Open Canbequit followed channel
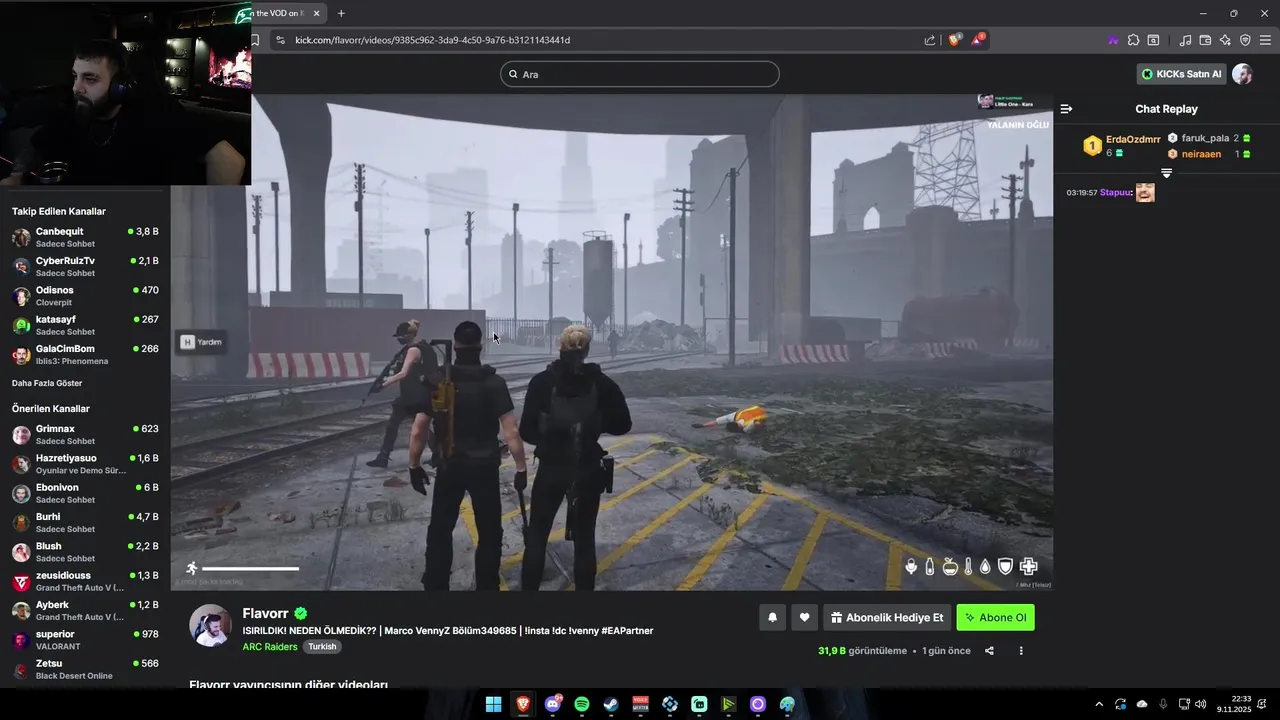Viewport: 1280px width, 720px height. [85, 237]
